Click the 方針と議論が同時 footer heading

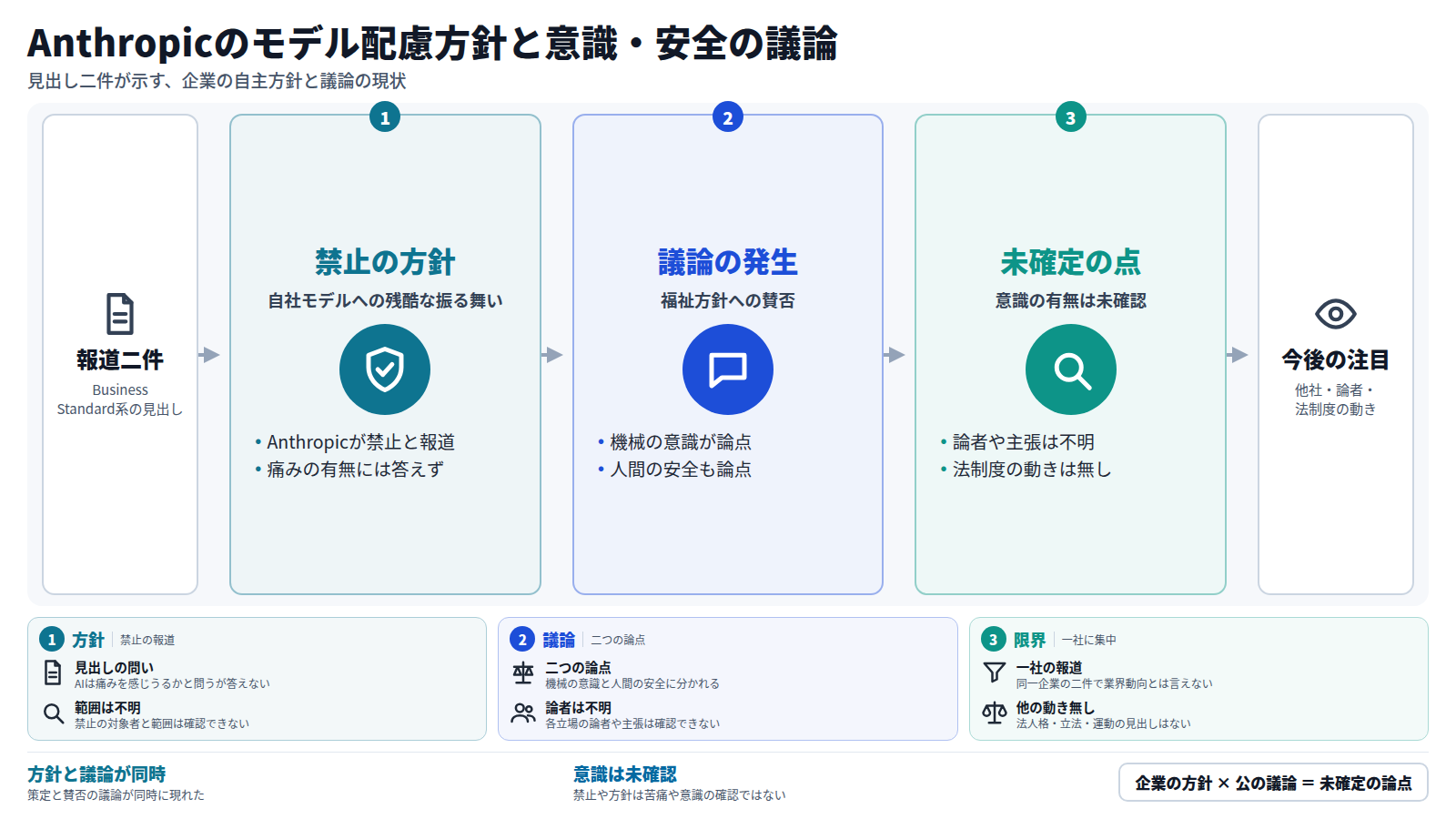[x=96, y=774]
